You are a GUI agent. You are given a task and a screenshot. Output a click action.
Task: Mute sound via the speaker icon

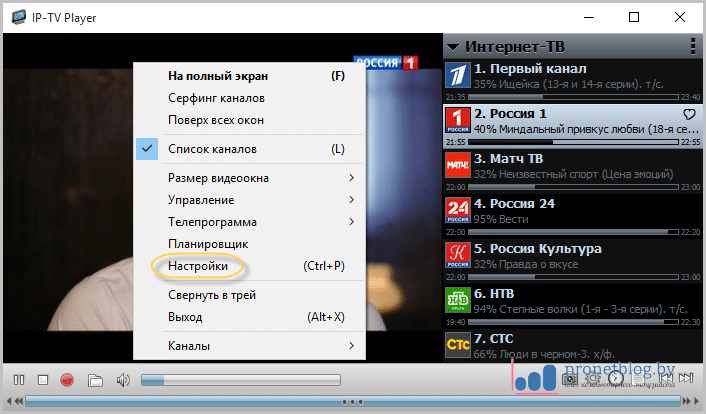click(123, 380)
